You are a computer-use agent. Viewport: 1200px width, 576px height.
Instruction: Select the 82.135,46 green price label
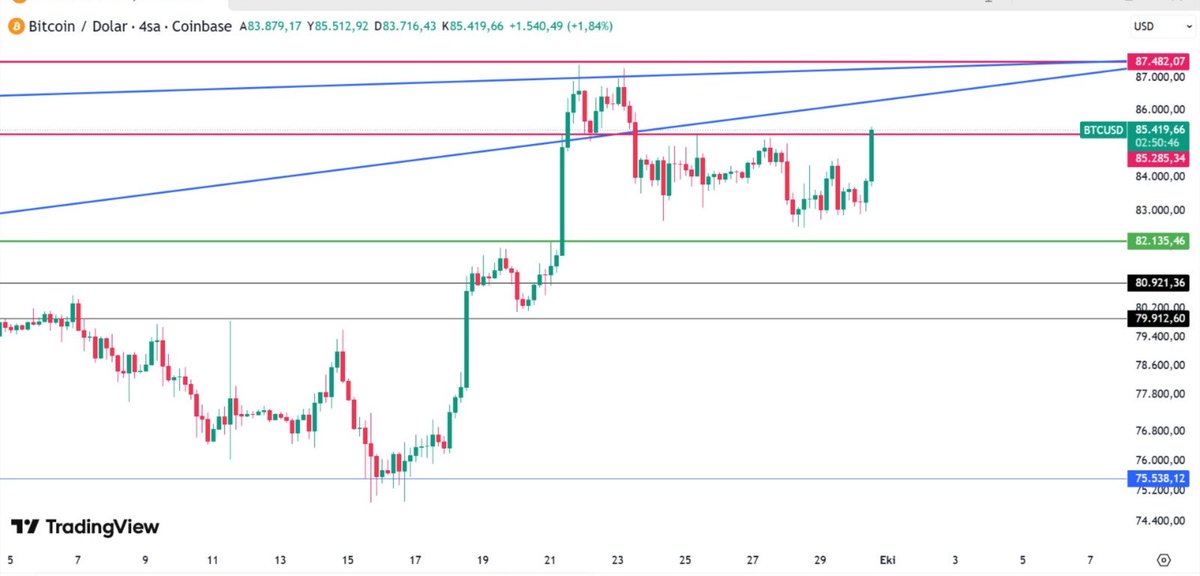tap(1159, 241)
